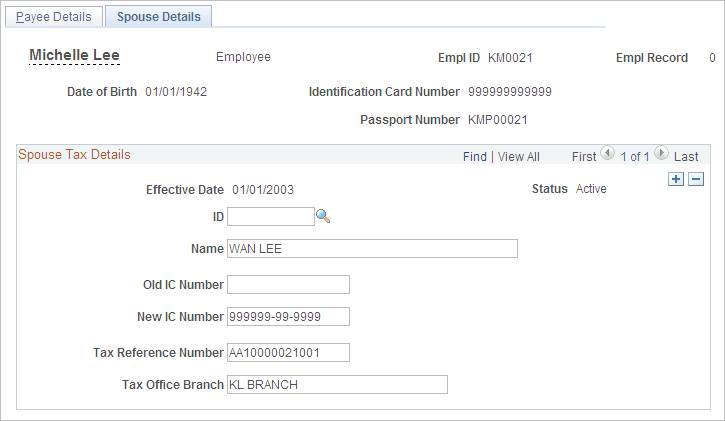Image resolution: width=725 pixels, height=421 pixels.
Task: Click the row counter 1 of 1
Action: [x=635, y=157]
